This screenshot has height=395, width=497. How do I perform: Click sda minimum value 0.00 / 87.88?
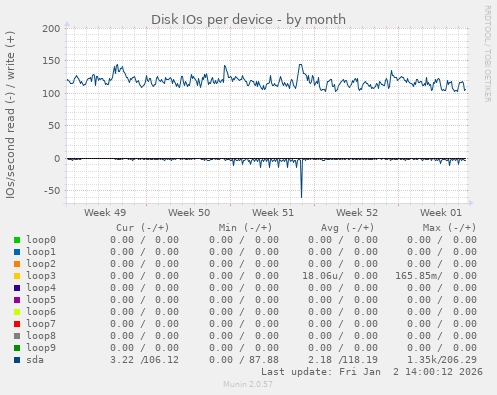click(x=244, y=360)
